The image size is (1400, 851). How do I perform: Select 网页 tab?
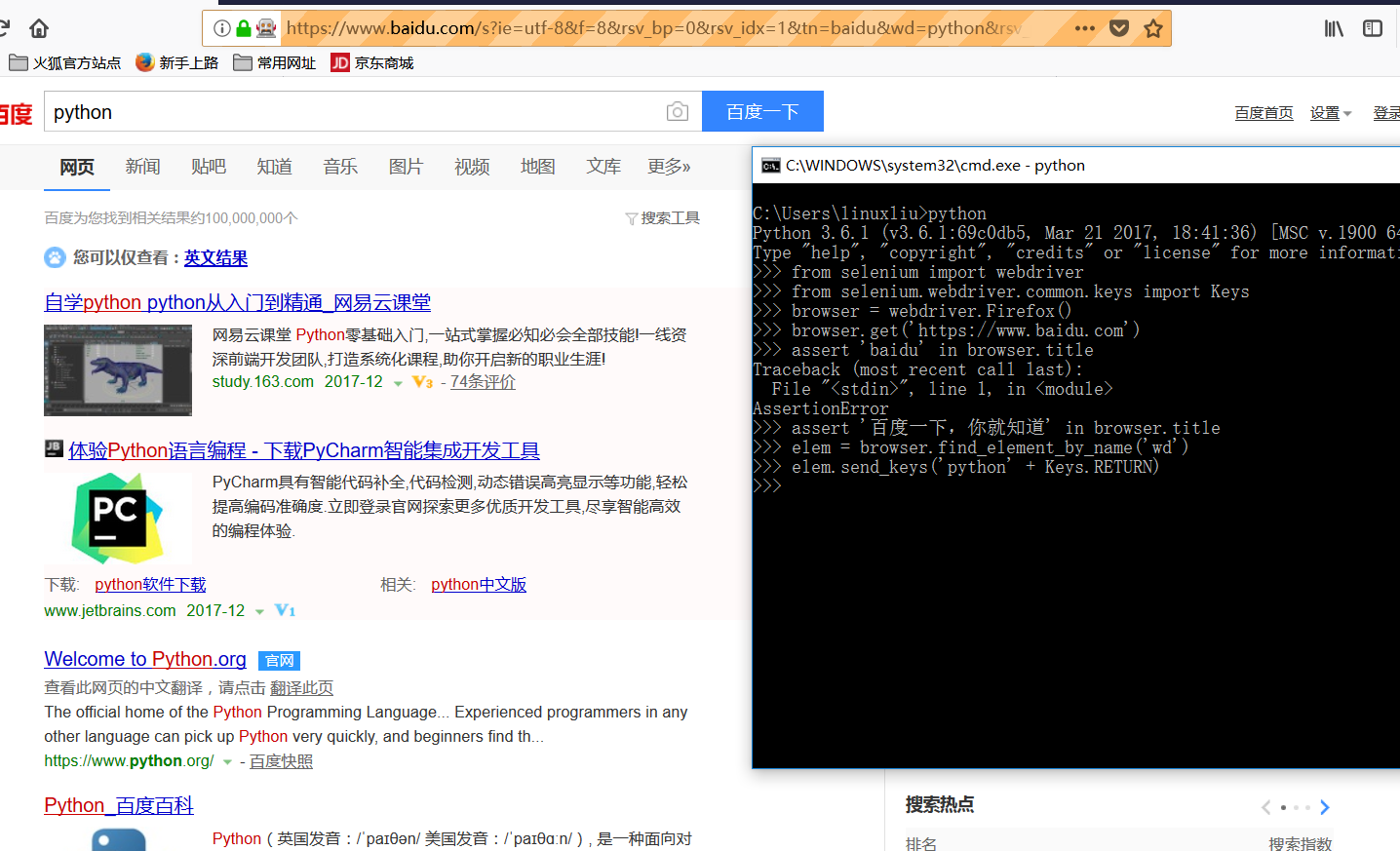[x=77, y=167]
